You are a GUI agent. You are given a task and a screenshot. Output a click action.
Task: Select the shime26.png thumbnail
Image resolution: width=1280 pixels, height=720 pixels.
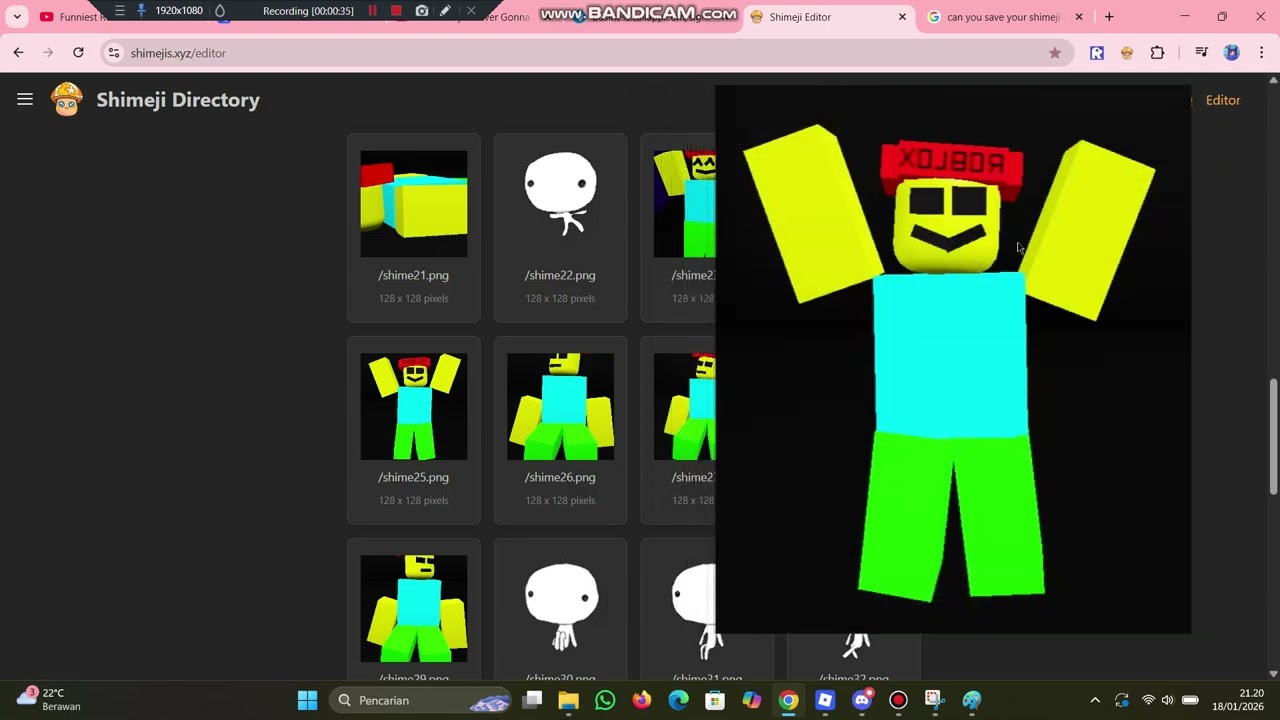click(x=560, y=406)
